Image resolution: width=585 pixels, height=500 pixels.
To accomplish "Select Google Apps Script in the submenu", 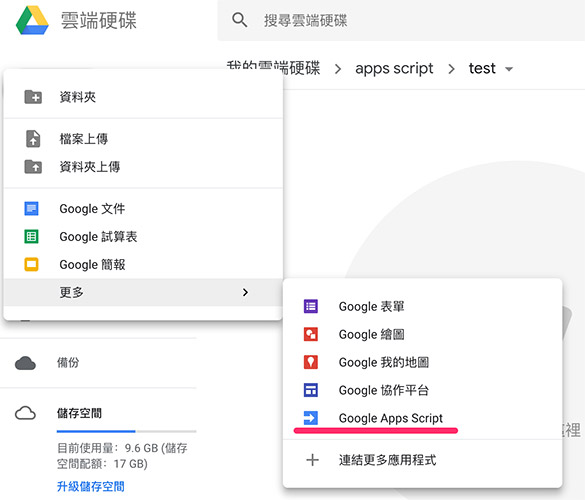I will point(422,418).
